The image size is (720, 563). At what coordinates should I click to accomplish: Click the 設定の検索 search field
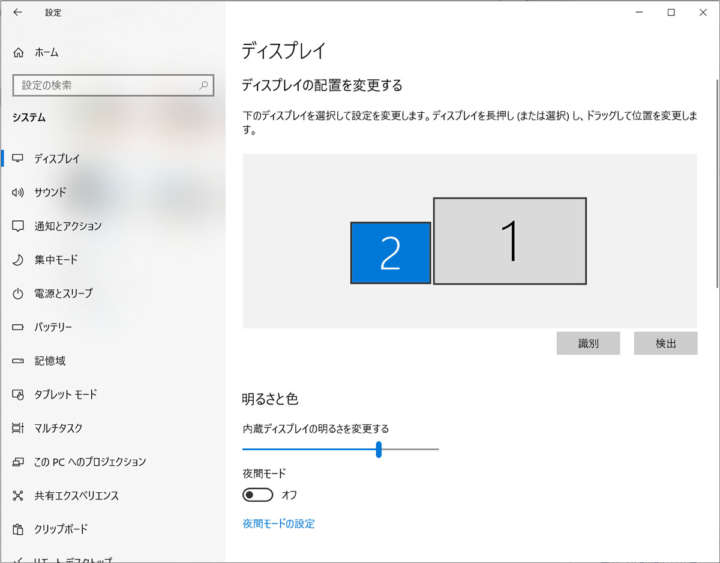[113, 85]
